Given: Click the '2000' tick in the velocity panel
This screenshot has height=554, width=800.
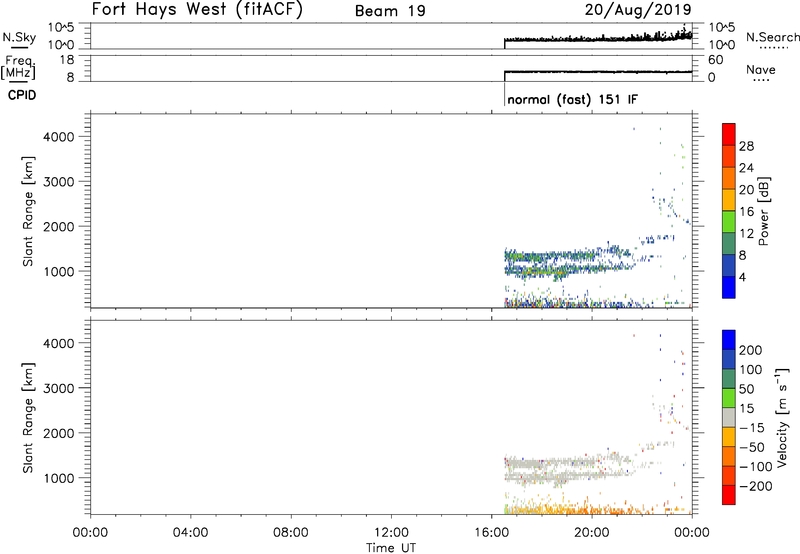Looking at the screenshot, I should point(59,433).
